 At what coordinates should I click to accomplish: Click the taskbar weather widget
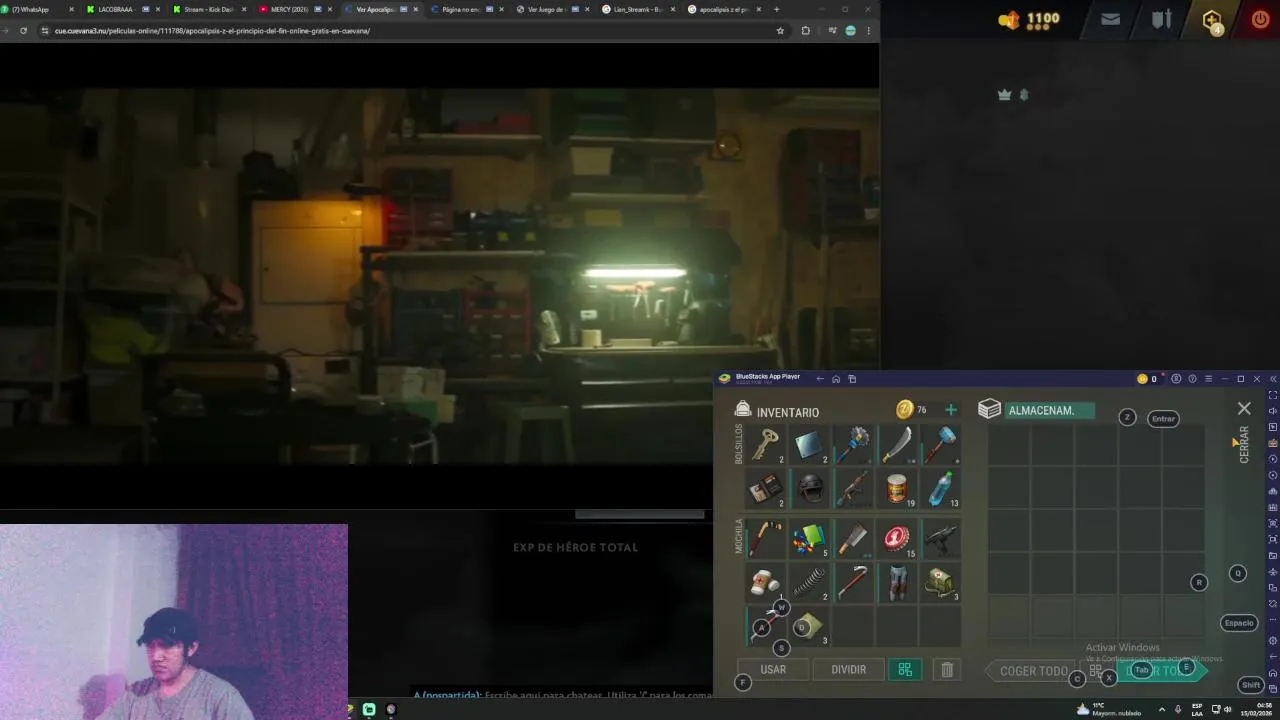1108,709
